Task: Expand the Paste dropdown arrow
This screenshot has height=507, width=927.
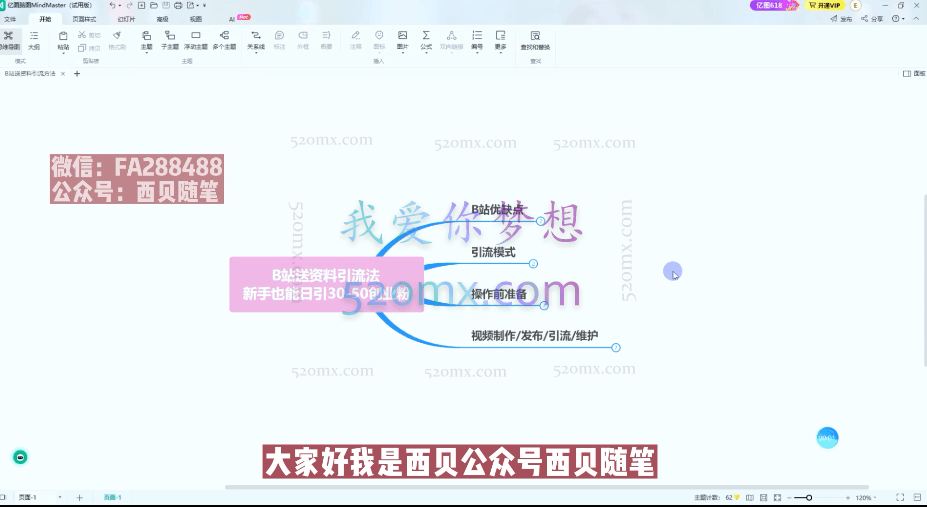Action: click(x=63, y=53)
